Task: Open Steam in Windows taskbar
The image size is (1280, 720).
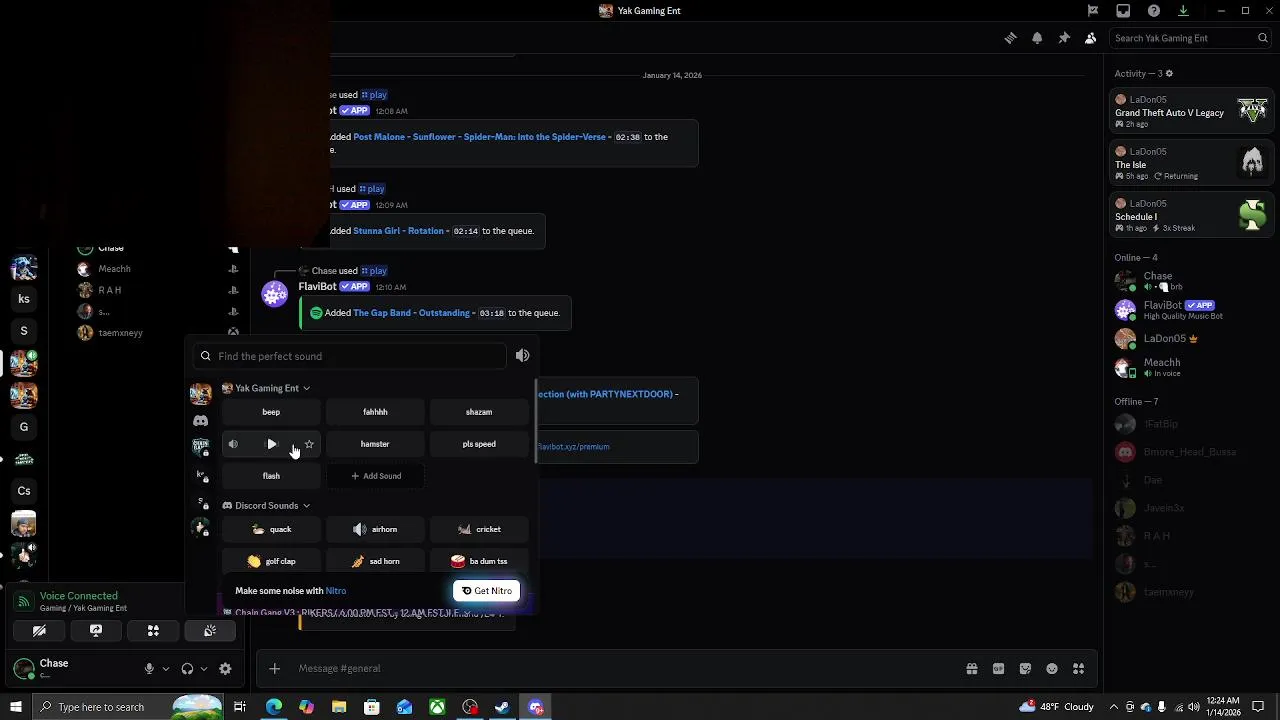Action: (503, 707)
